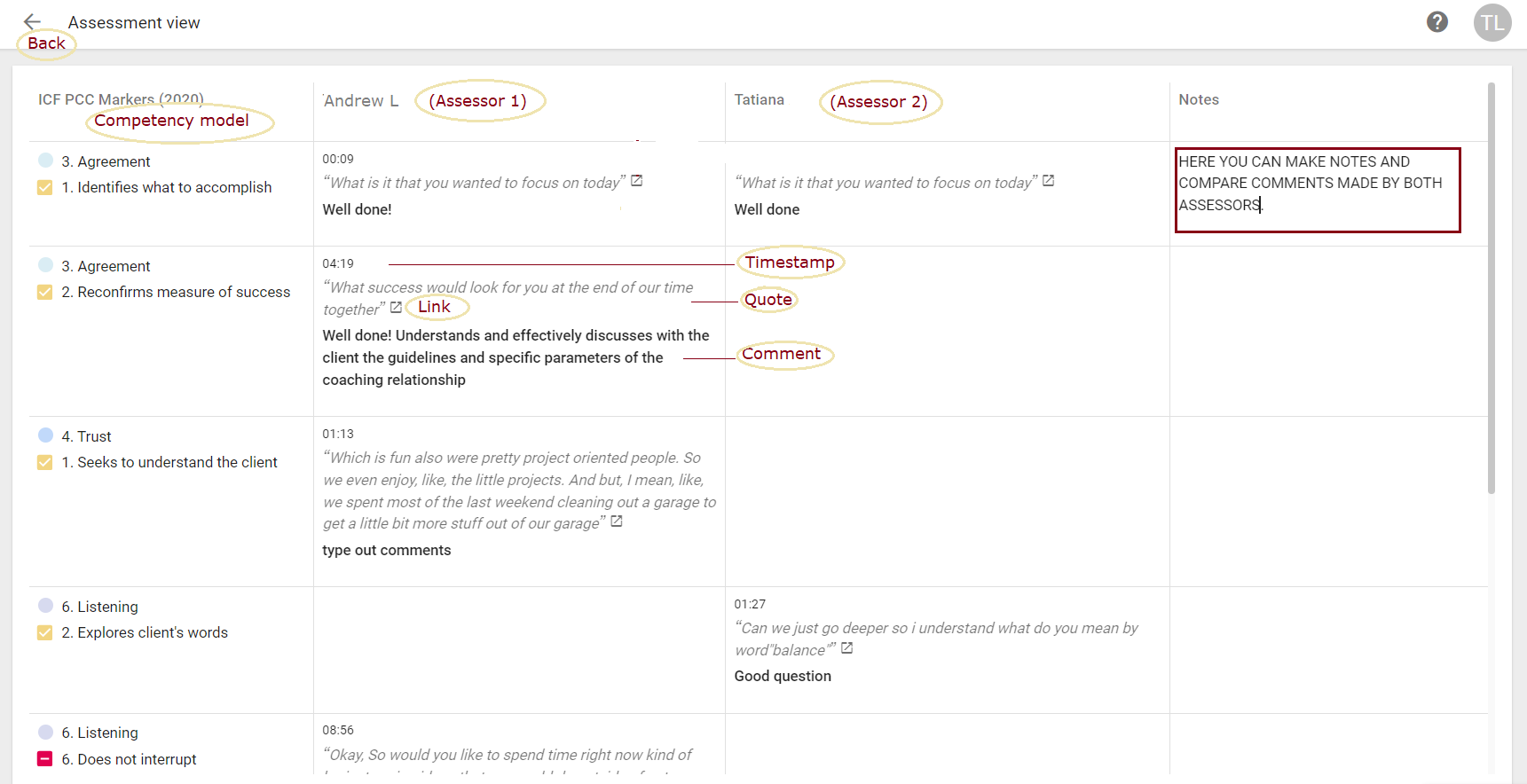Select the 'Notes' column header
Image resolution: width=1527 pixels, height=784 pixels.
(1199, 99)
